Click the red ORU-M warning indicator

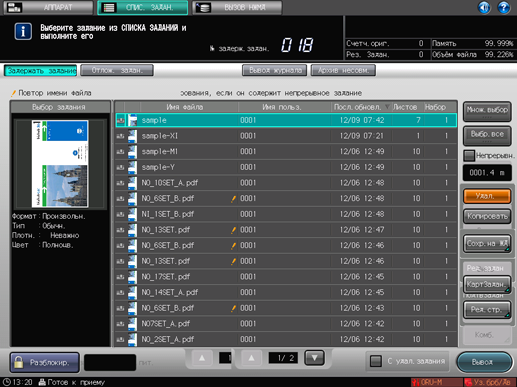tap(436, 382)
